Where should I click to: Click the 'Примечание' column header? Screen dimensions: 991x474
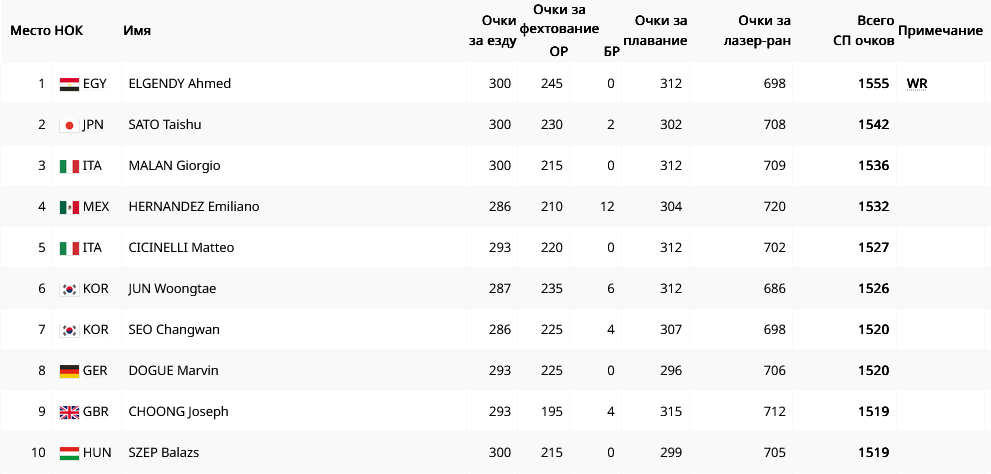click(940, 31)
